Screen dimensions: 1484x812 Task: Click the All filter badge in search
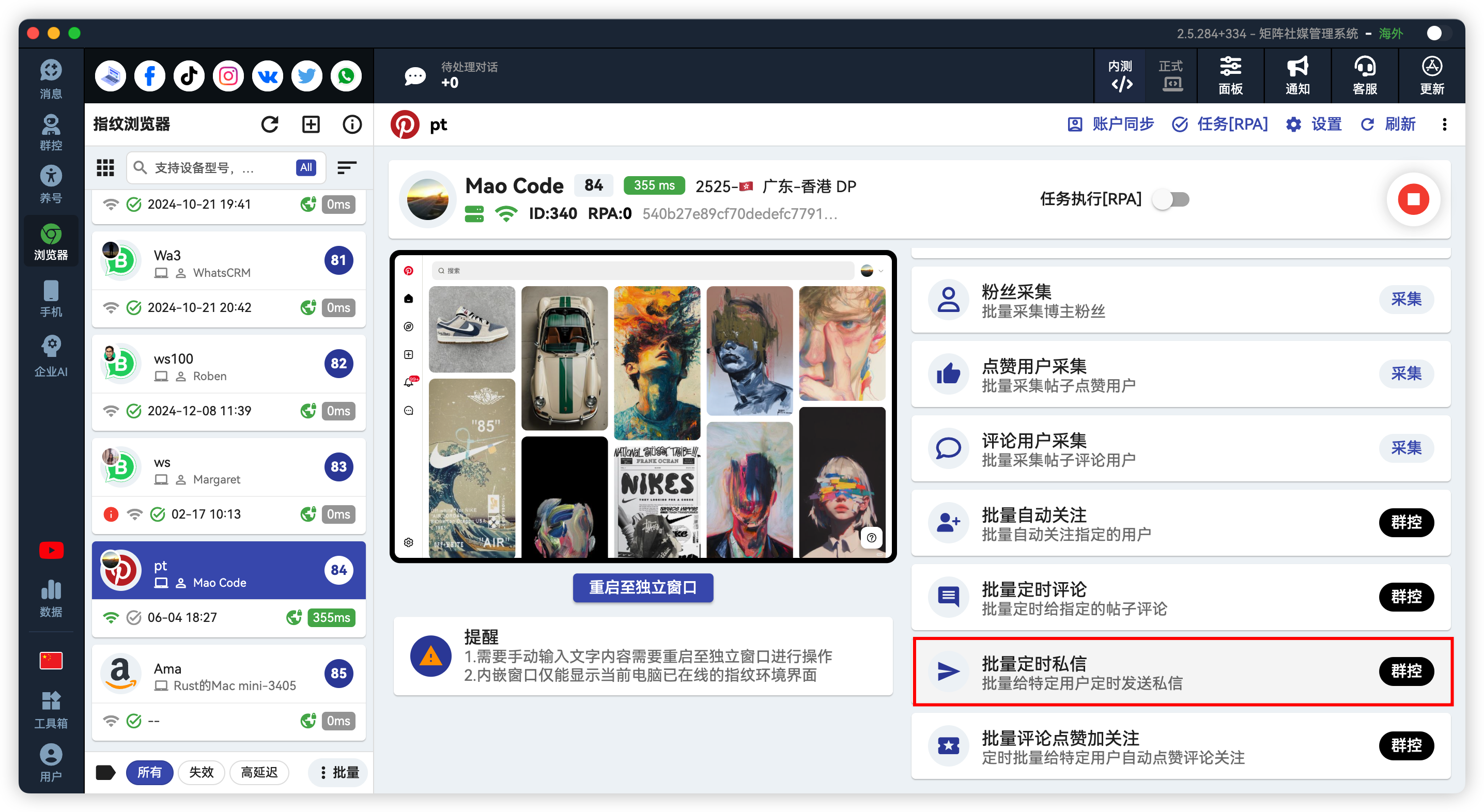[306, 167]
